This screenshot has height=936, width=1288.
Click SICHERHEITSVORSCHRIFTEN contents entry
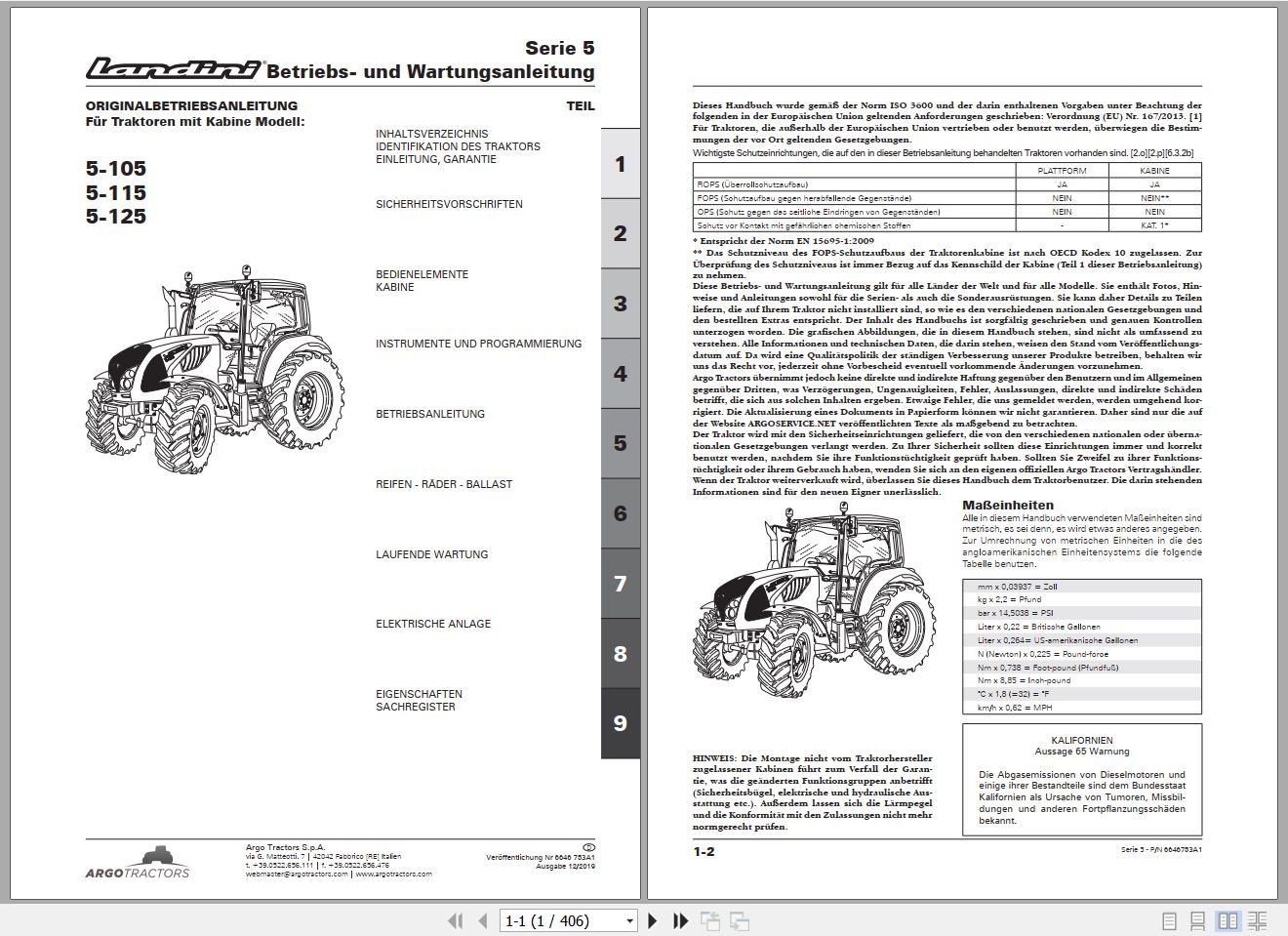pos(449,205)
